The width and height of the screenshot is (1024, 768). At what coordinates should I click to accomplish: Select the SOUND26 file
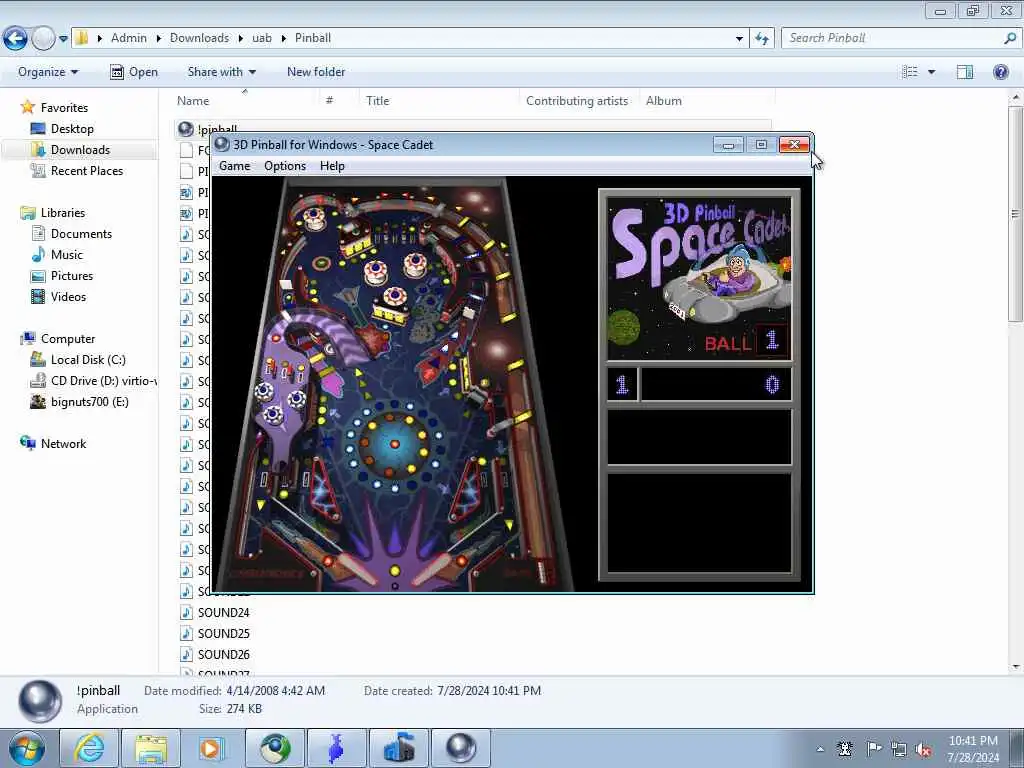point(223,654)
